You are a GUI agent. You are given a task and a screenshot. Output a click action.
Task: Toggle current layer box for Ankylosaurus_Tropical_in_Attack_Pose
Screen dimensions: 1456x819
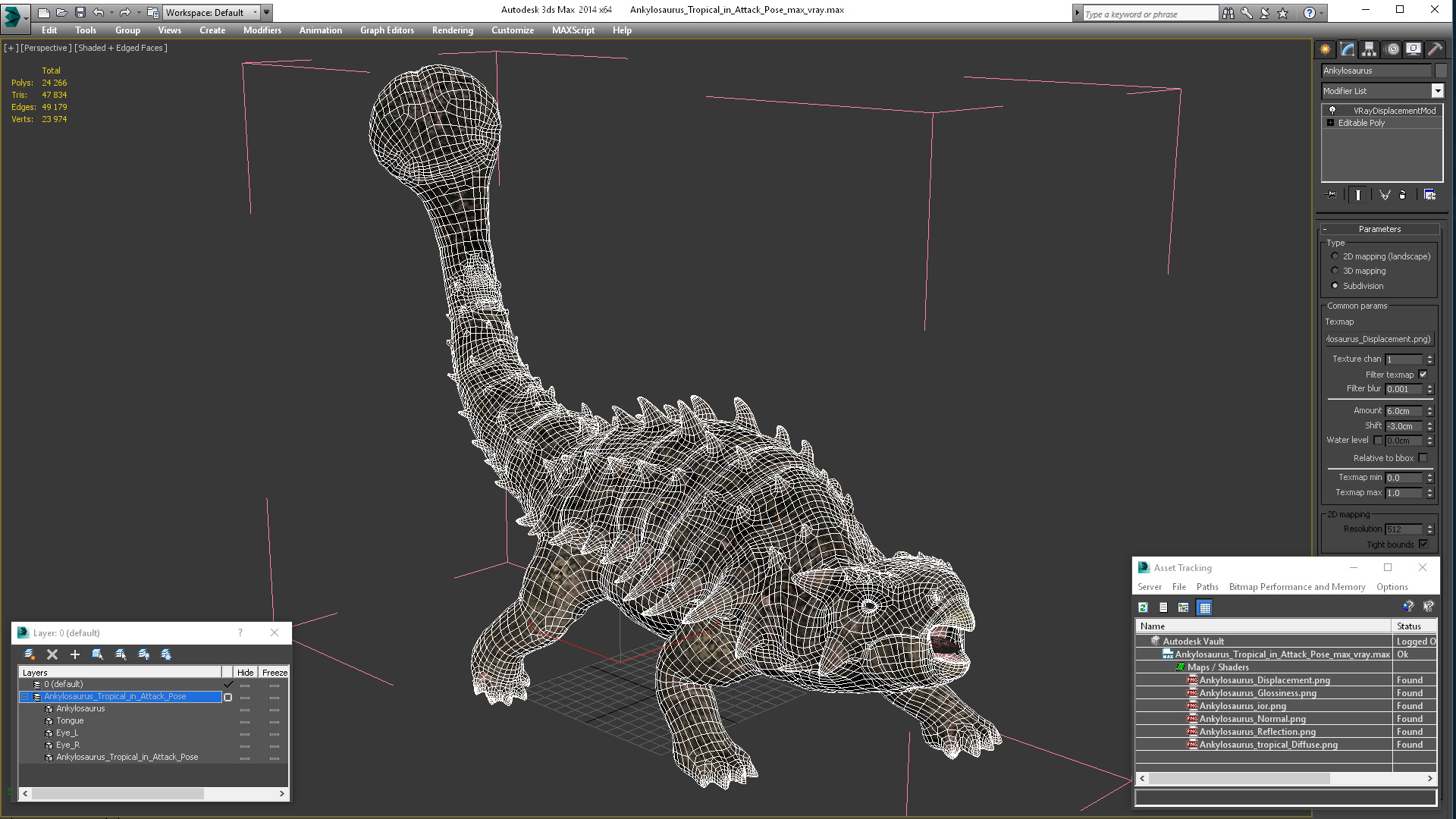pyautogui.click(x=227, y=696)
